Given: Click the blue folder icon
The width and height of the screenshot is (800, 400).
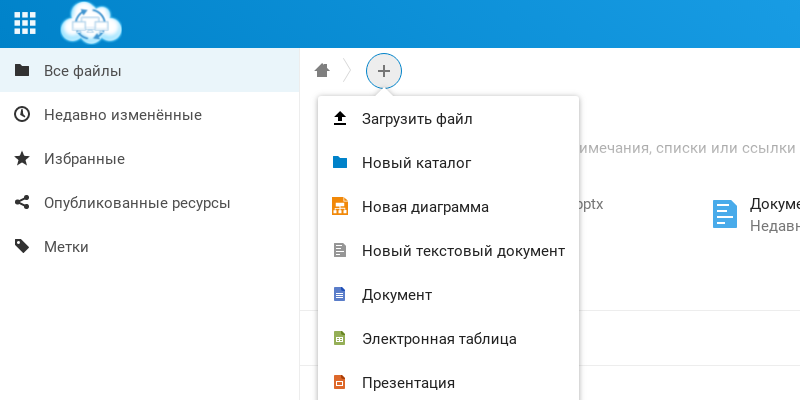Looking at the screenshot, I should pos(340,163).
